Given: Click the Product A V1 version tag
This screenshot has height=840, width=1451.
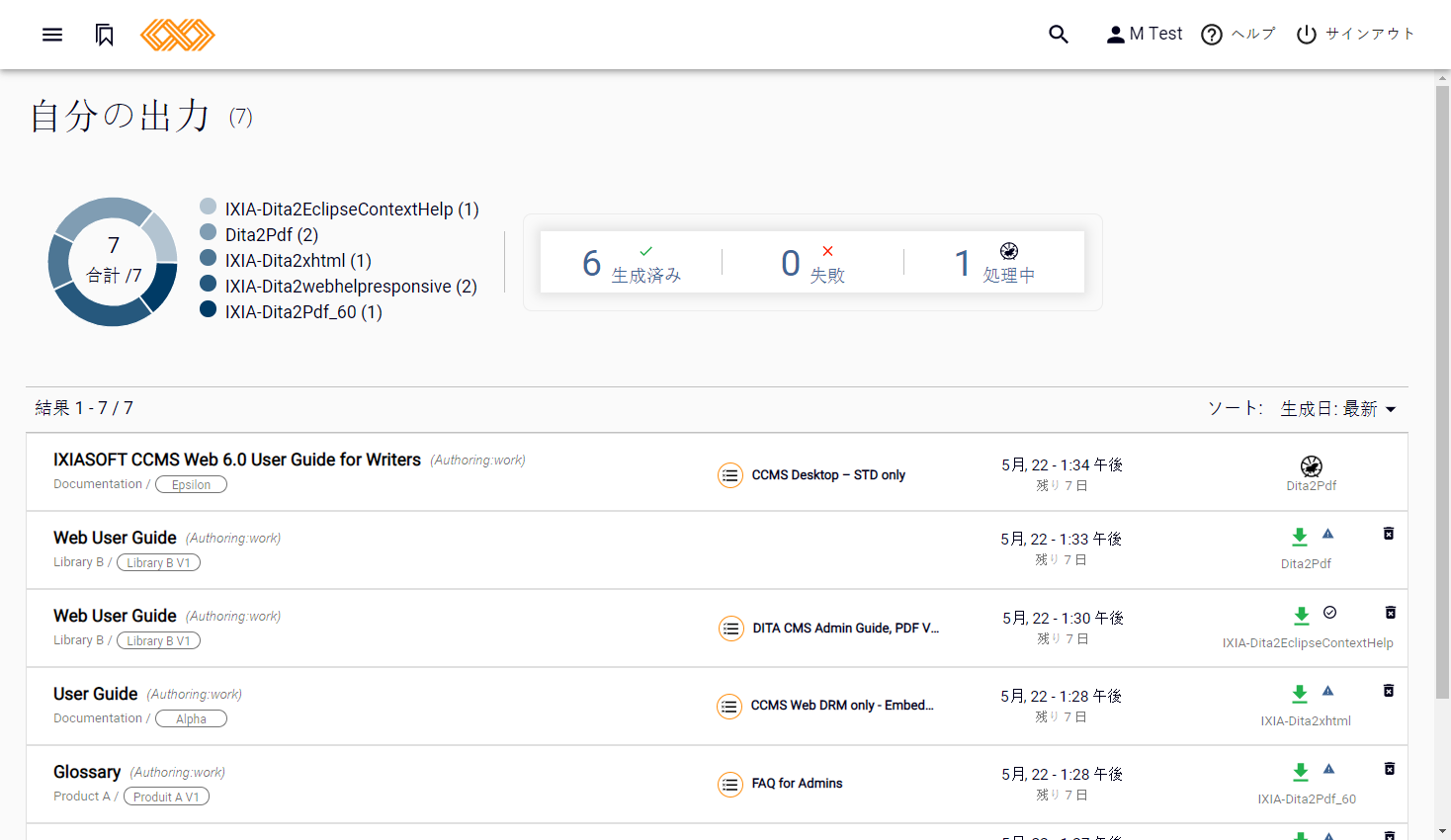Looking at the screenshot, I should [166, 797].
